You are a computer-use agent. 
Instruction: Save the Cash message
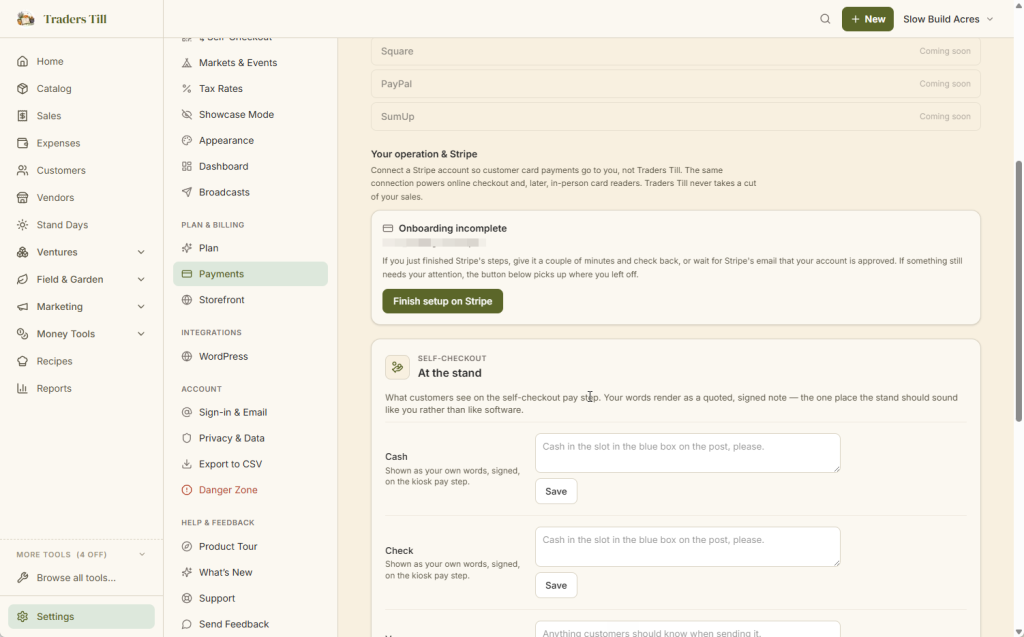(x=556, y=491)
